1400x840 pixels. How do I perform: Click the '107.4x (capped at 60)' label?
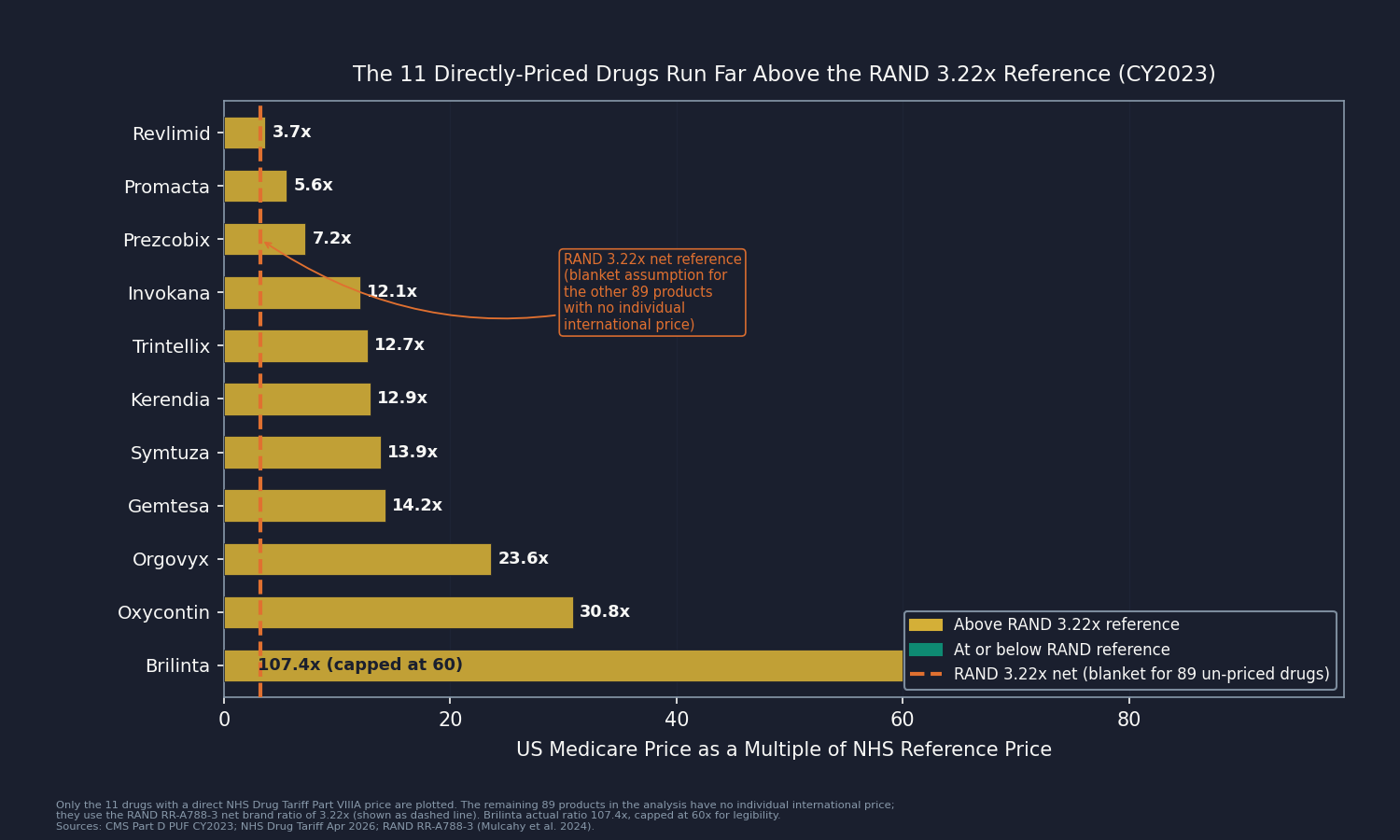[x=360, y=665]
